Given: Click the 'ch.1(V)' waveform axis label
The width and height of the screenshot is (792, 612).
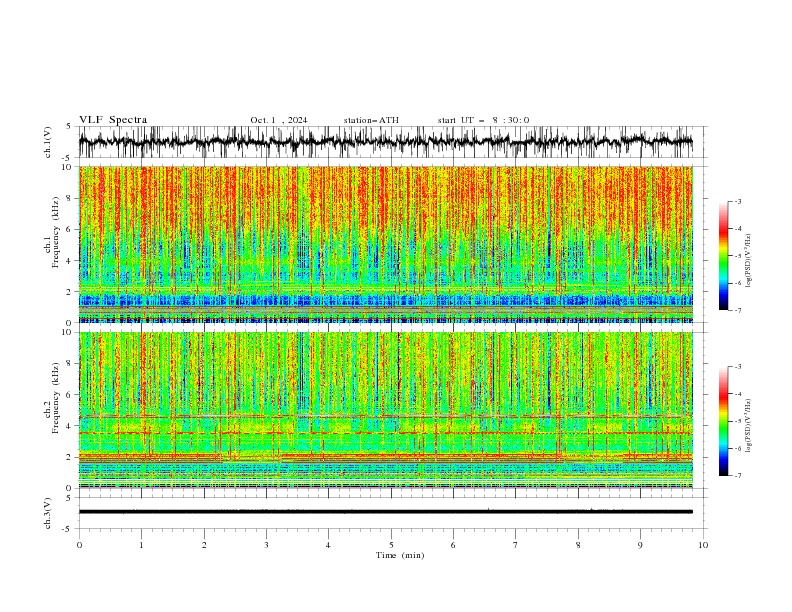Looking at the screenshot, I should coord(48,142).
